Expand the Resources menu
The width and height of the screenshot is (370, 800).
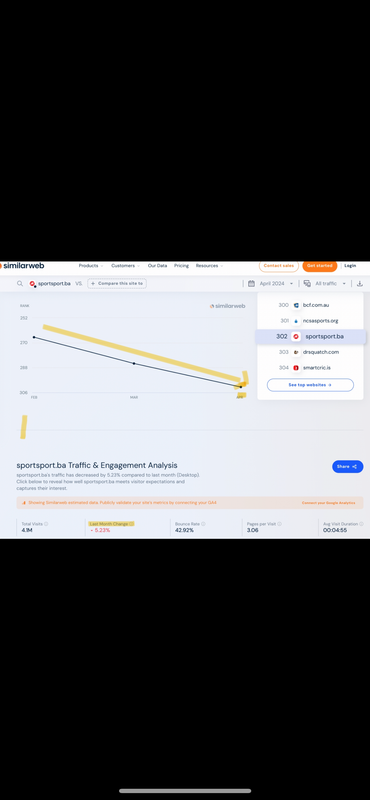209,266
